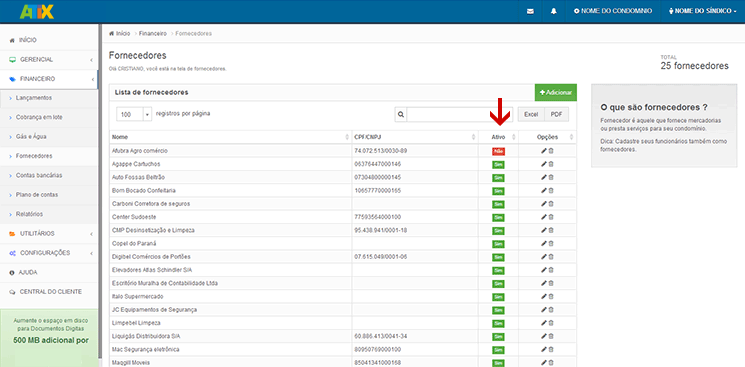Delete Afubra Agro comércio with trash icon

tap(551, 151)
